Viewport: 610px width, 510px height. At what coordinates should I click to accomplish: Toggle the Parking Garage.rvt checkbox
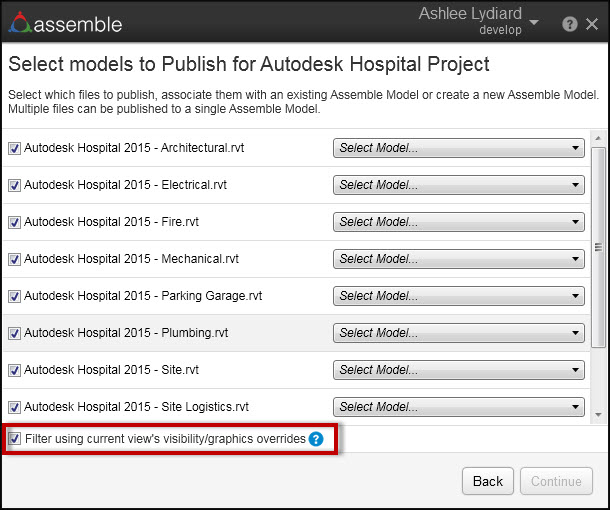coord(14,296)
